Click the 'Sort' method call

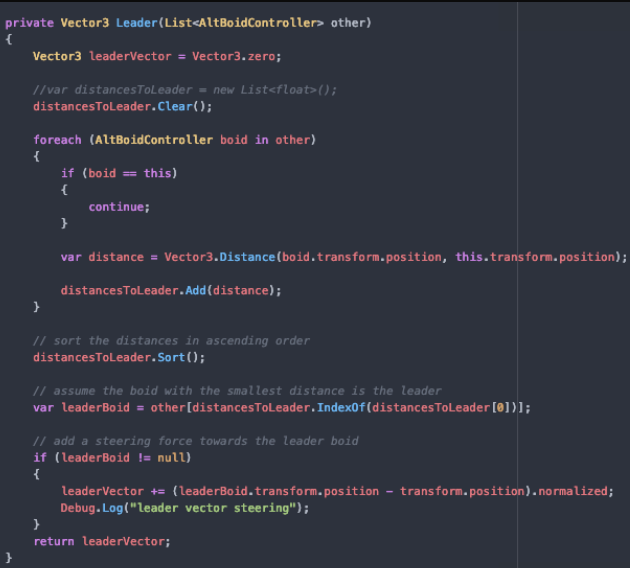click(171, 358)
